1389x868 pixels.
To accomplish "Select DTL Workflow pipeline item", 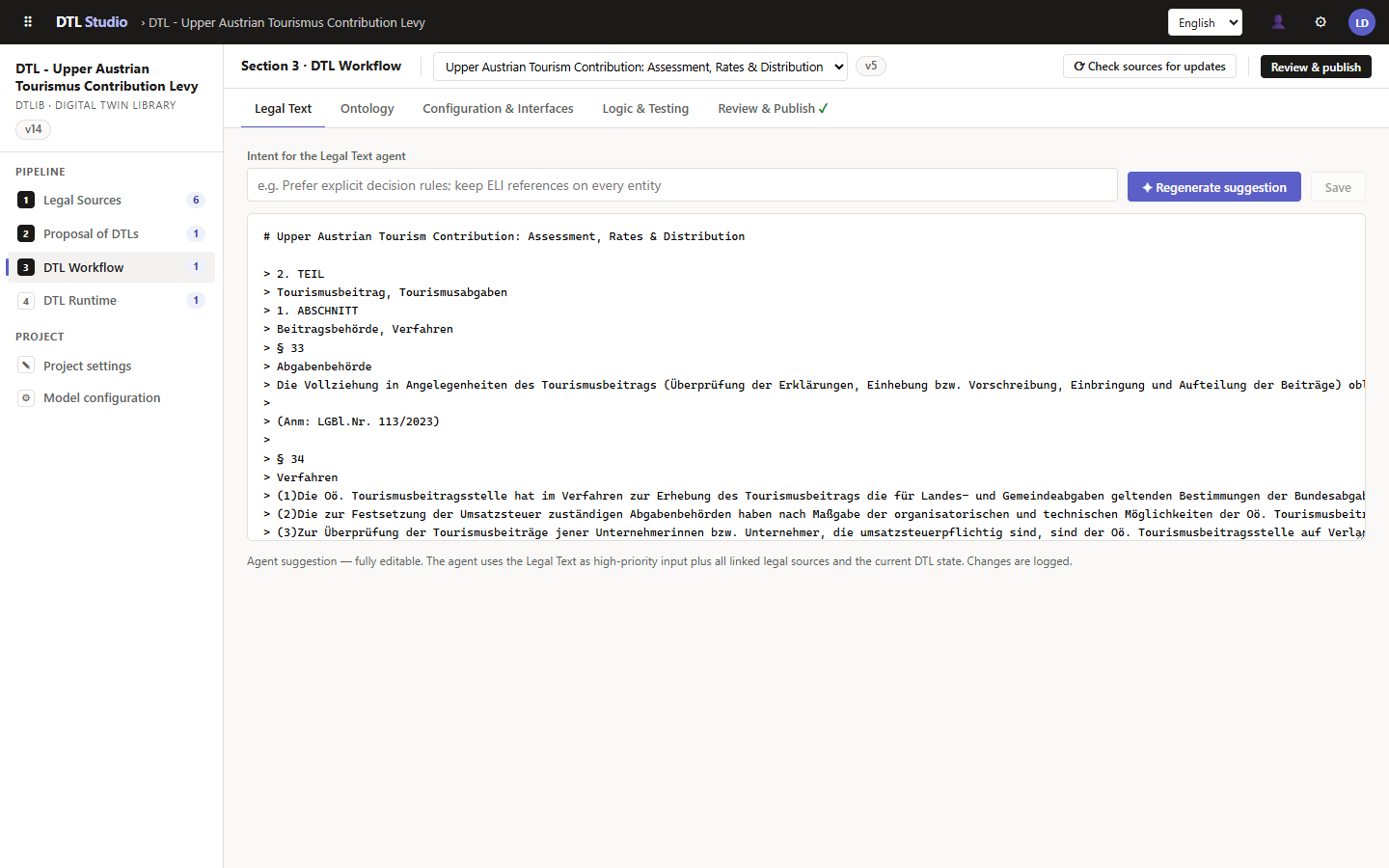I will pyautogui.click(x=111, y=267).
